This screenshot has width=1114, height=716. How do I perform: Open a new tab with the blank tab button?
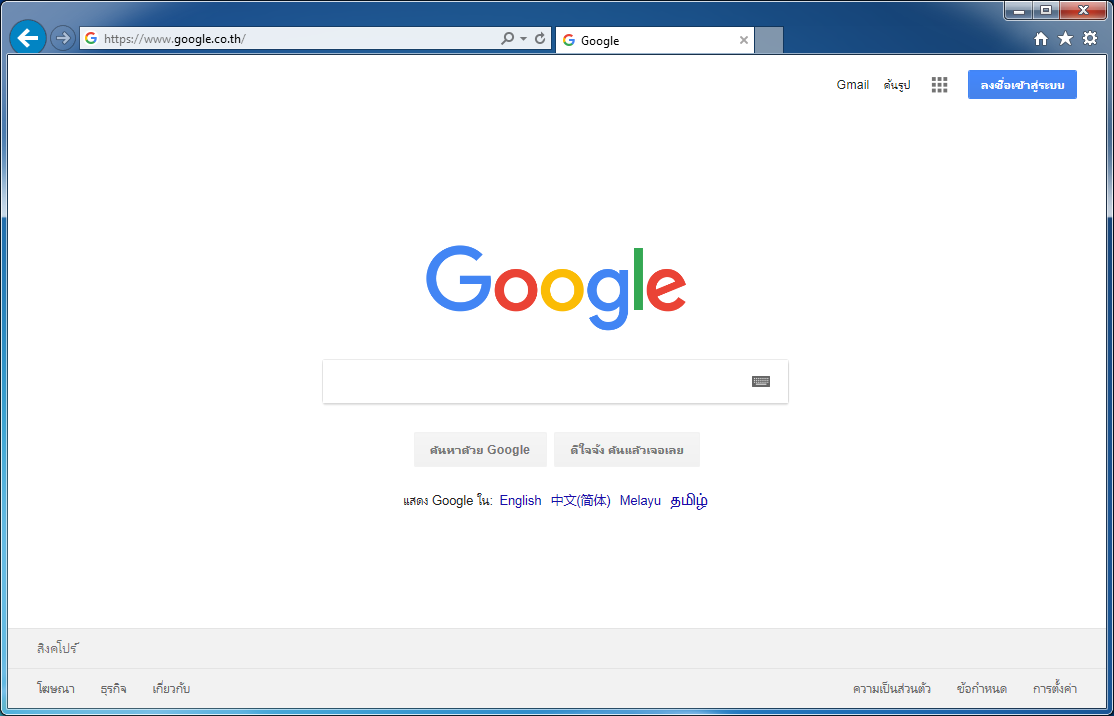(769, 40)
